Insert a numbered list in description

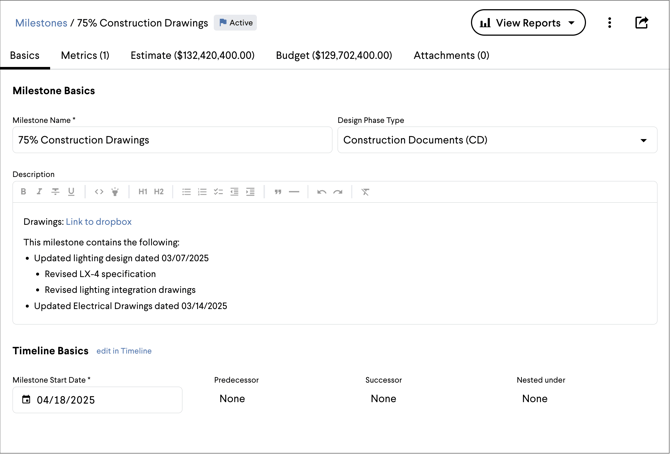tap(202, 192)
